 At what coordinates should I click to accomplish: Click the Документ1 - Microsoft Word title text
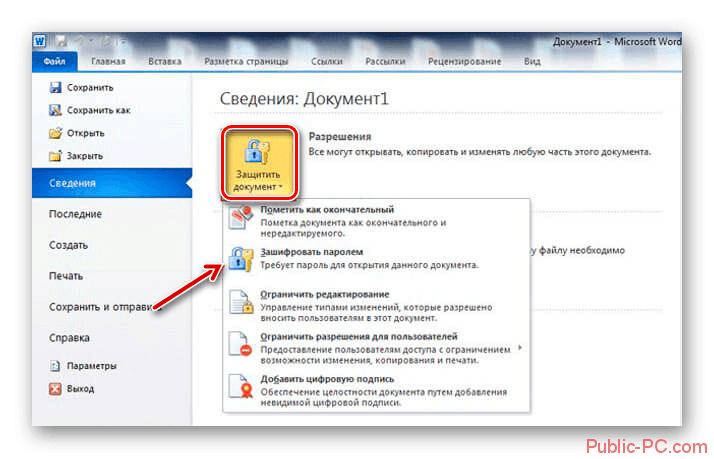tap(617, 41)
